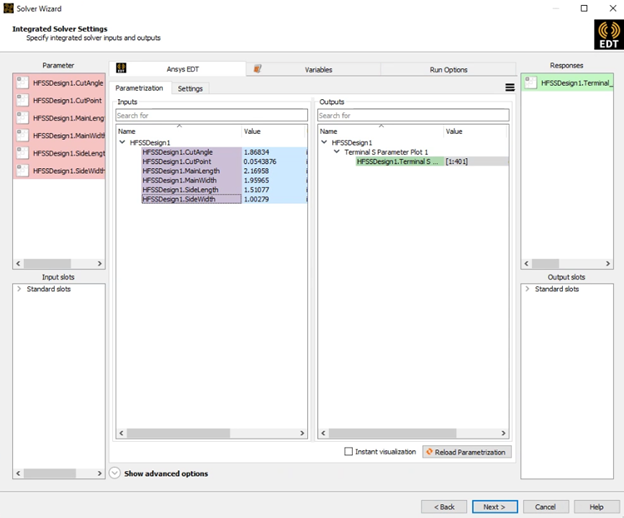Click the value 1.95965 cell

[274, 180]
